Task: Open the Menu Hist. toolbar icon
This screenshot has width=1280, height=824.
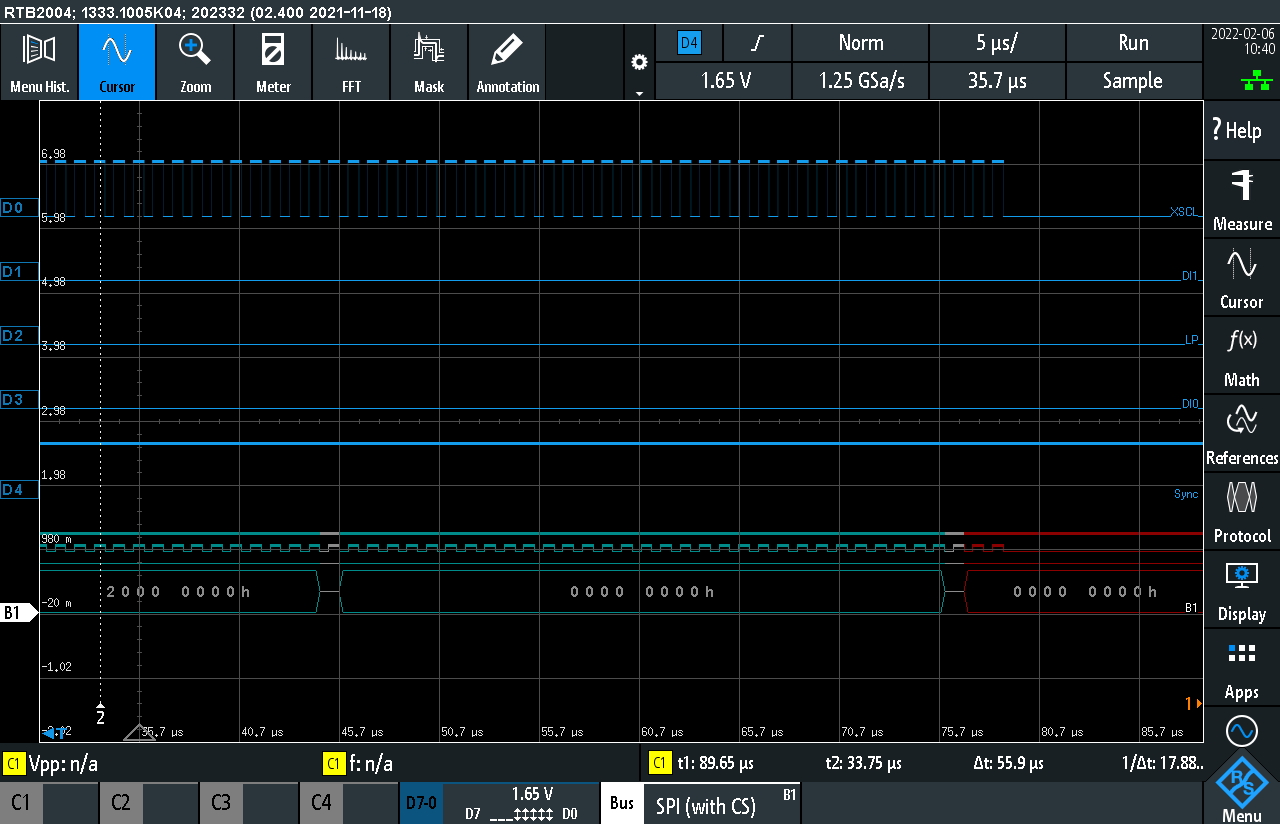Action: tap(39, 62)
